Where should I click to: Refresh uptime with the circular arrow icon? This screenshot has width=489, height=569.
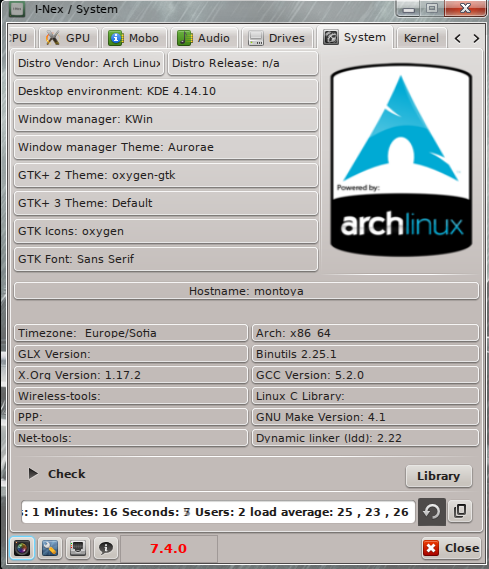pyautogui.click(x=432, y=512)
